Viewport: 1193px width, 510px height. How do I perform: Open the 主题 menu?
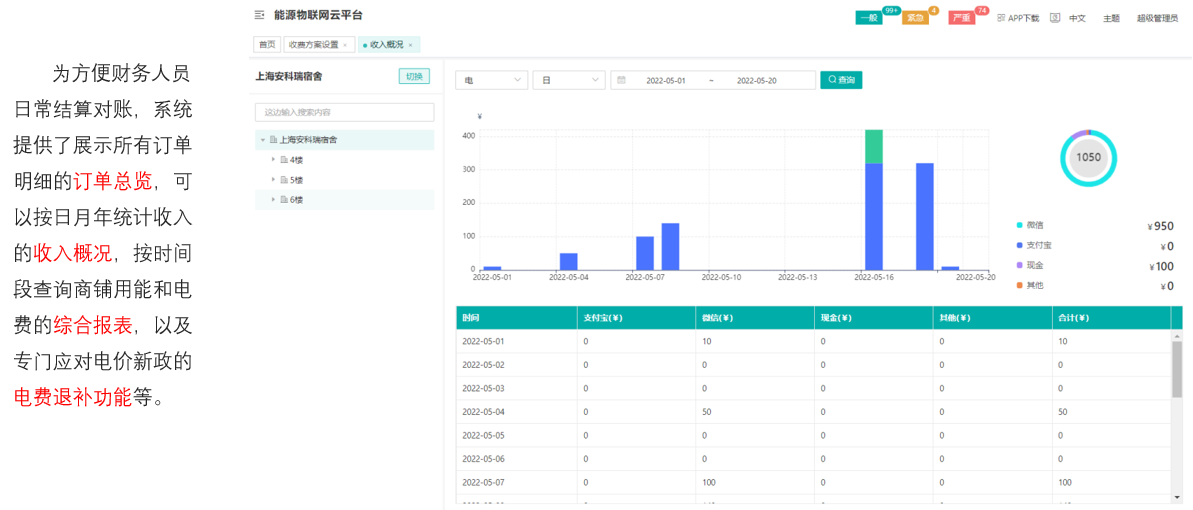[x=1111, y=18]
